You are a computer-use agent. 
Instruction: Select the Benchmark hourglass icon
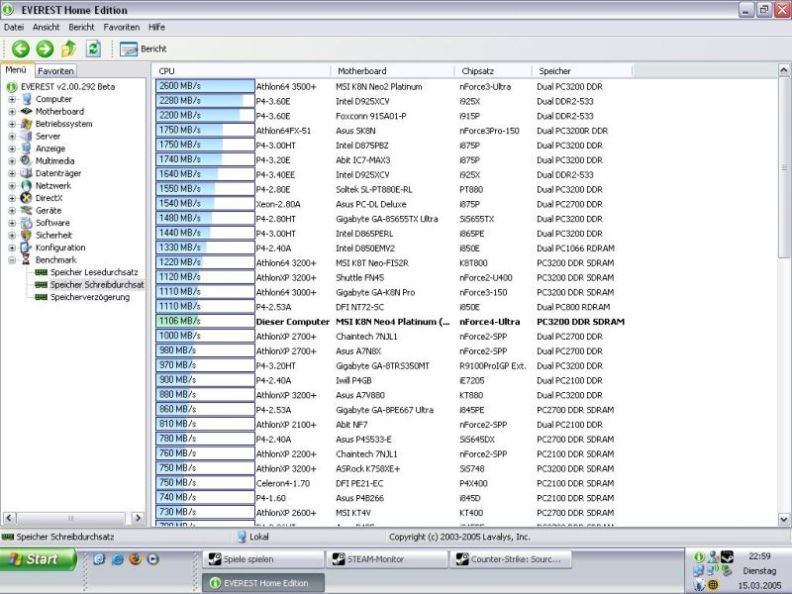[x=27, y=260]
